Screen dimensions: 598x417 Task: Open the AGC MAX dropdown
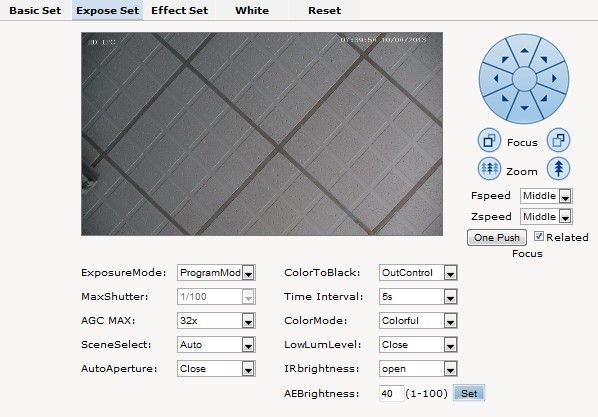(x=216, y=321)
